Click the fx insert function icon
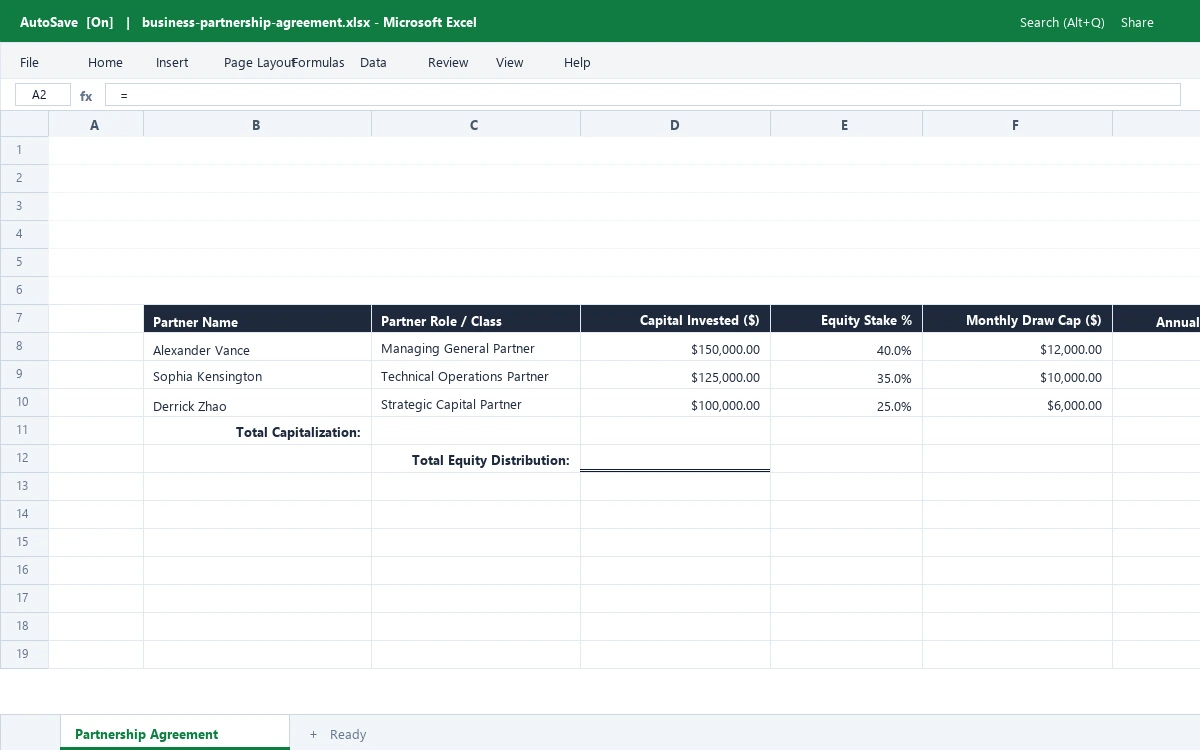 pos(86,96)
